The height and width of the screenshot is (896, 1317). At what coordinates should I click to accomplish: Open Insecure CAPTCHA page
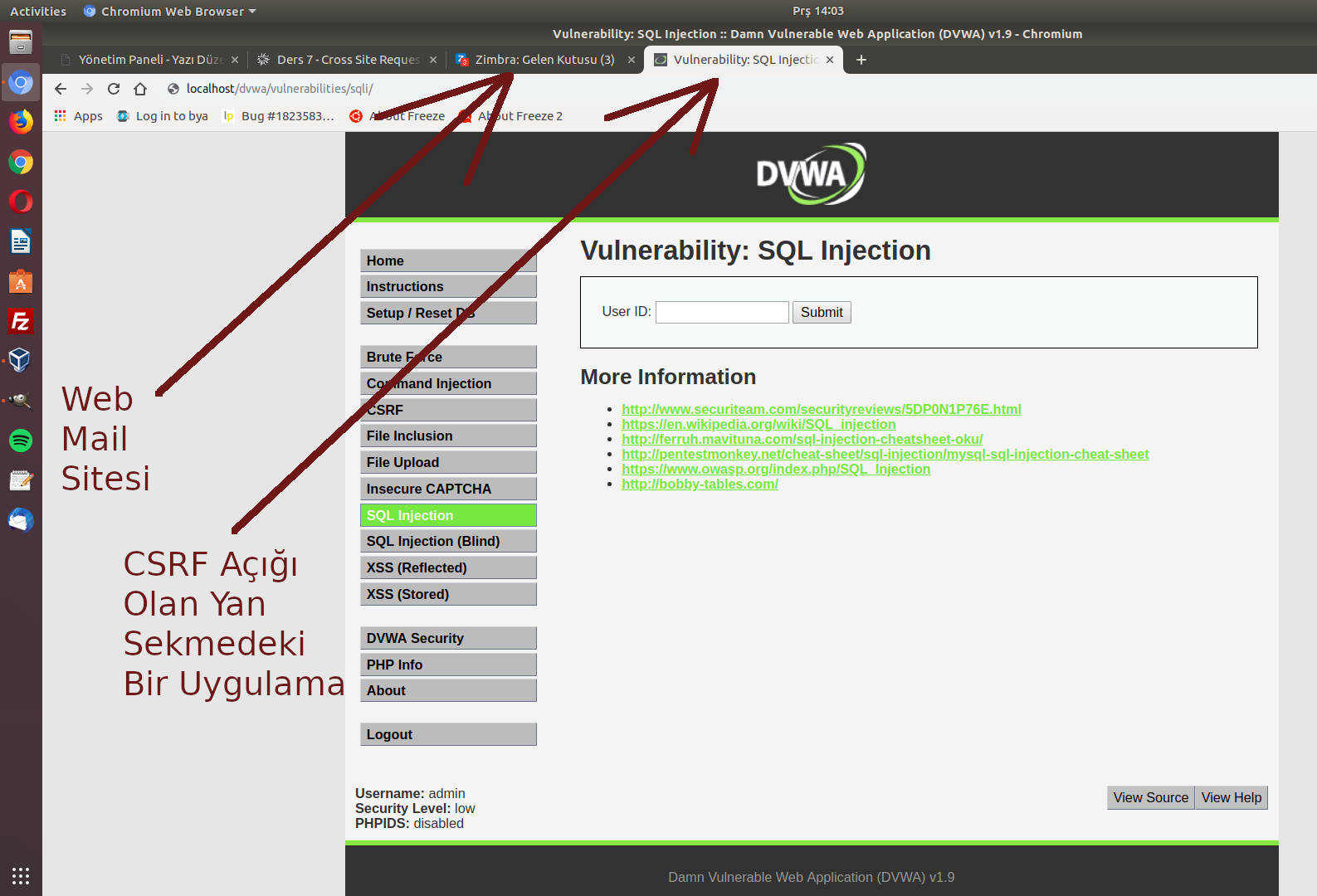tap(448, 489)
